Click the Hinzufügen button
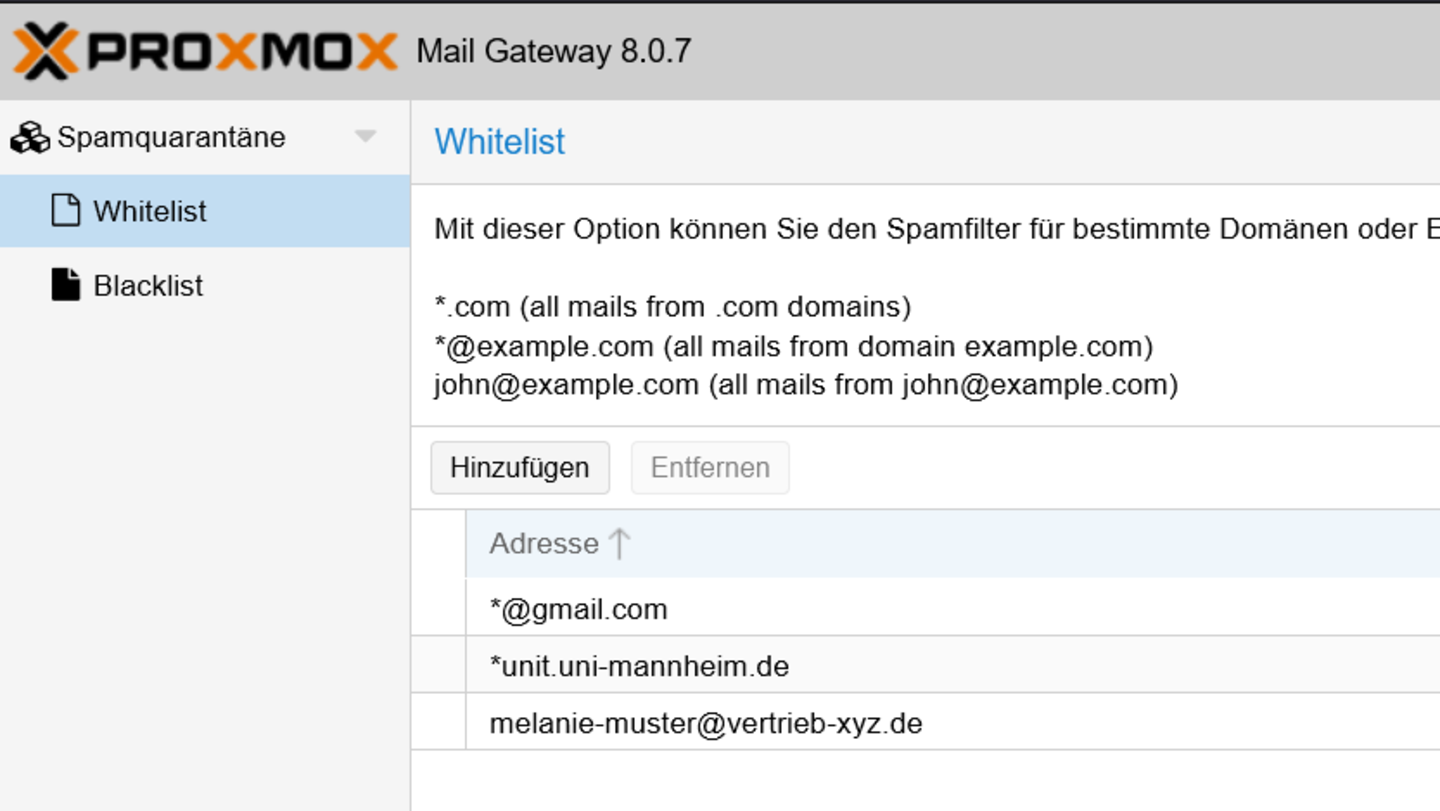Image resolution: width=1440 pixels, height=811 pixels. click(x=520, y=468)
